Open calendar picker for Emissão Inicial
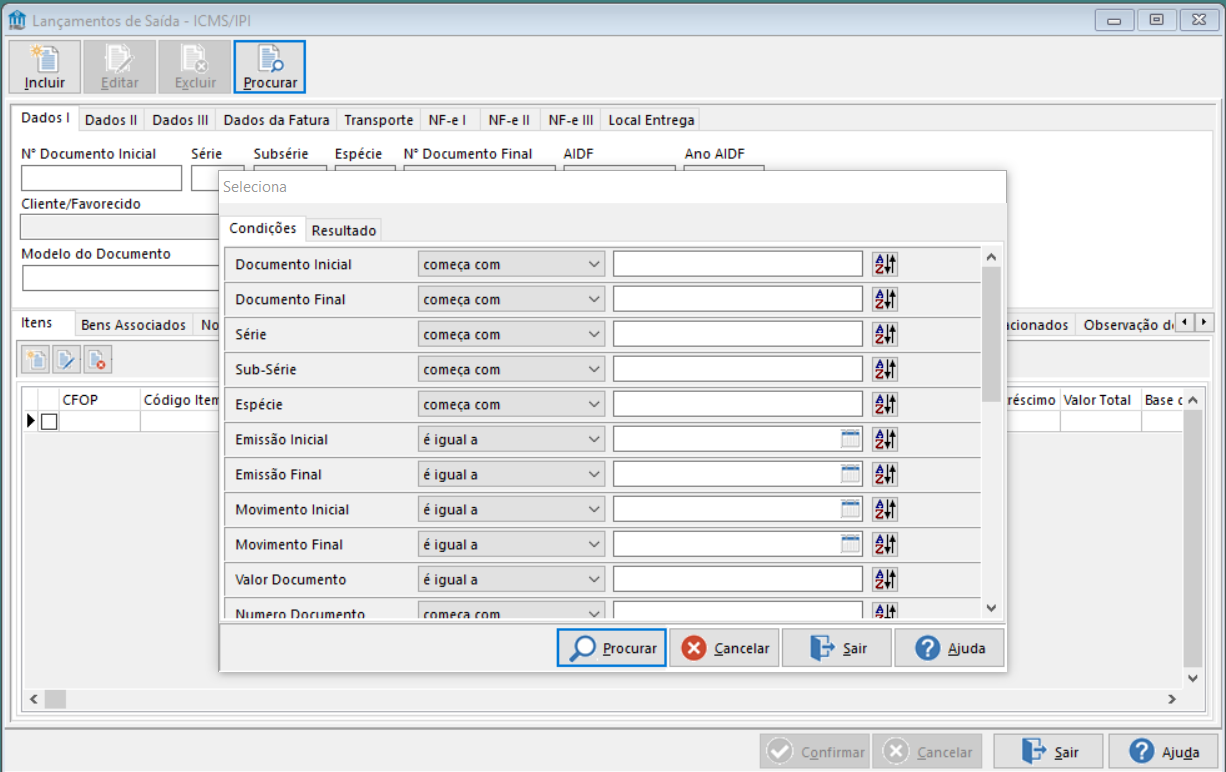 (x=851, y=439)
